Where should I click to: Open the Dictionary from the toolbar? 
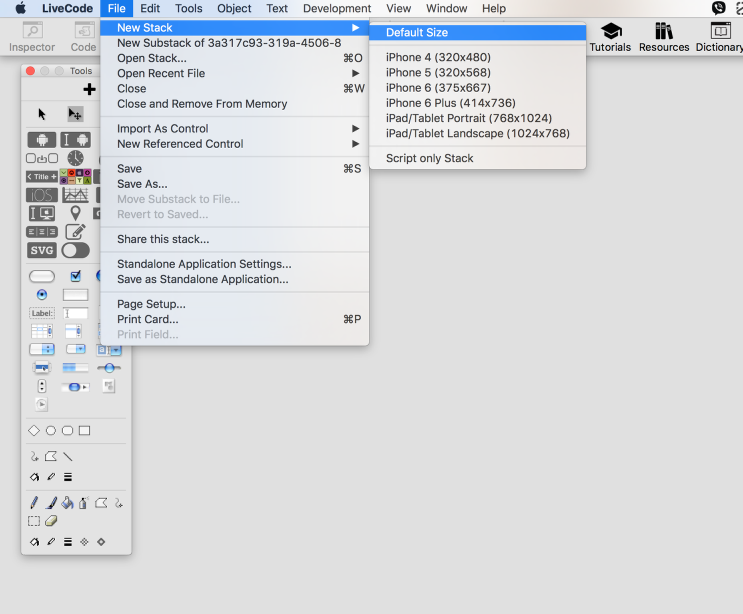click(719, 37)
